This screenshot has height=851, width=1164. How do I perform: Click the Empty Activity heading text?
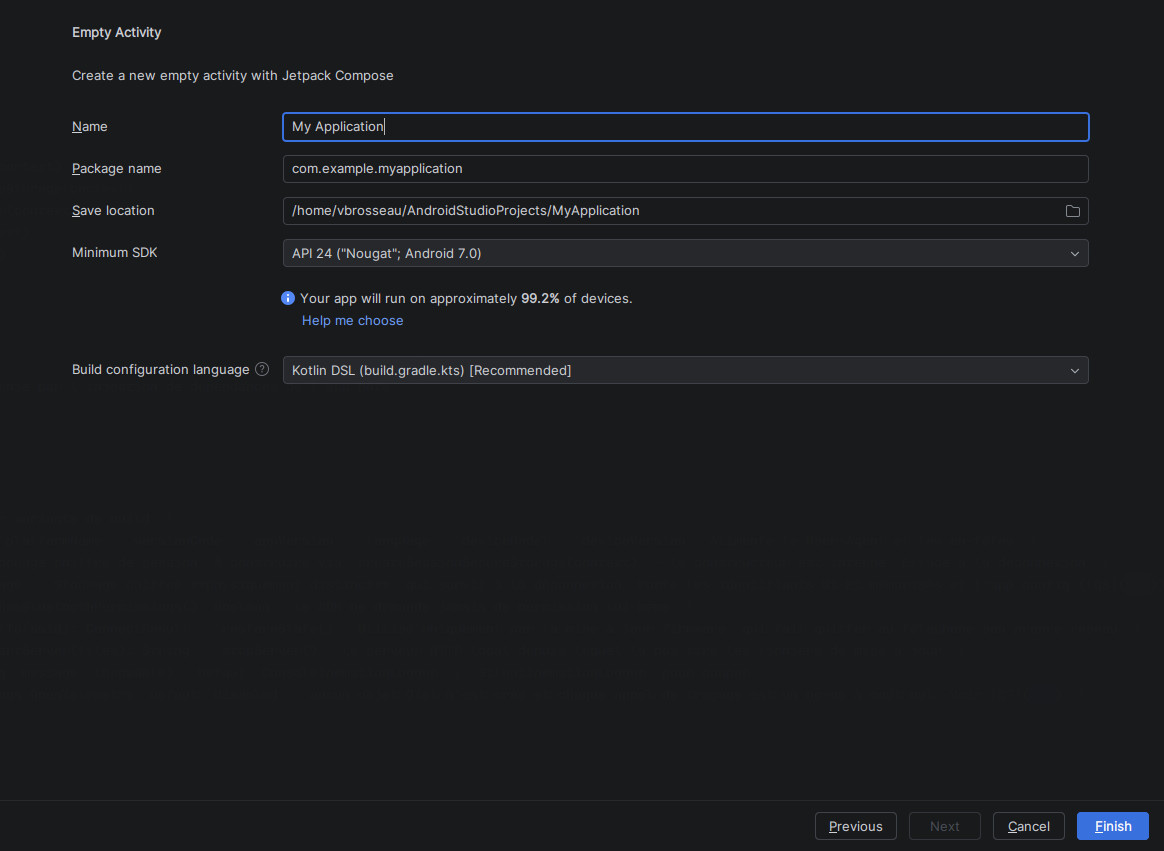tap(117, 32)
